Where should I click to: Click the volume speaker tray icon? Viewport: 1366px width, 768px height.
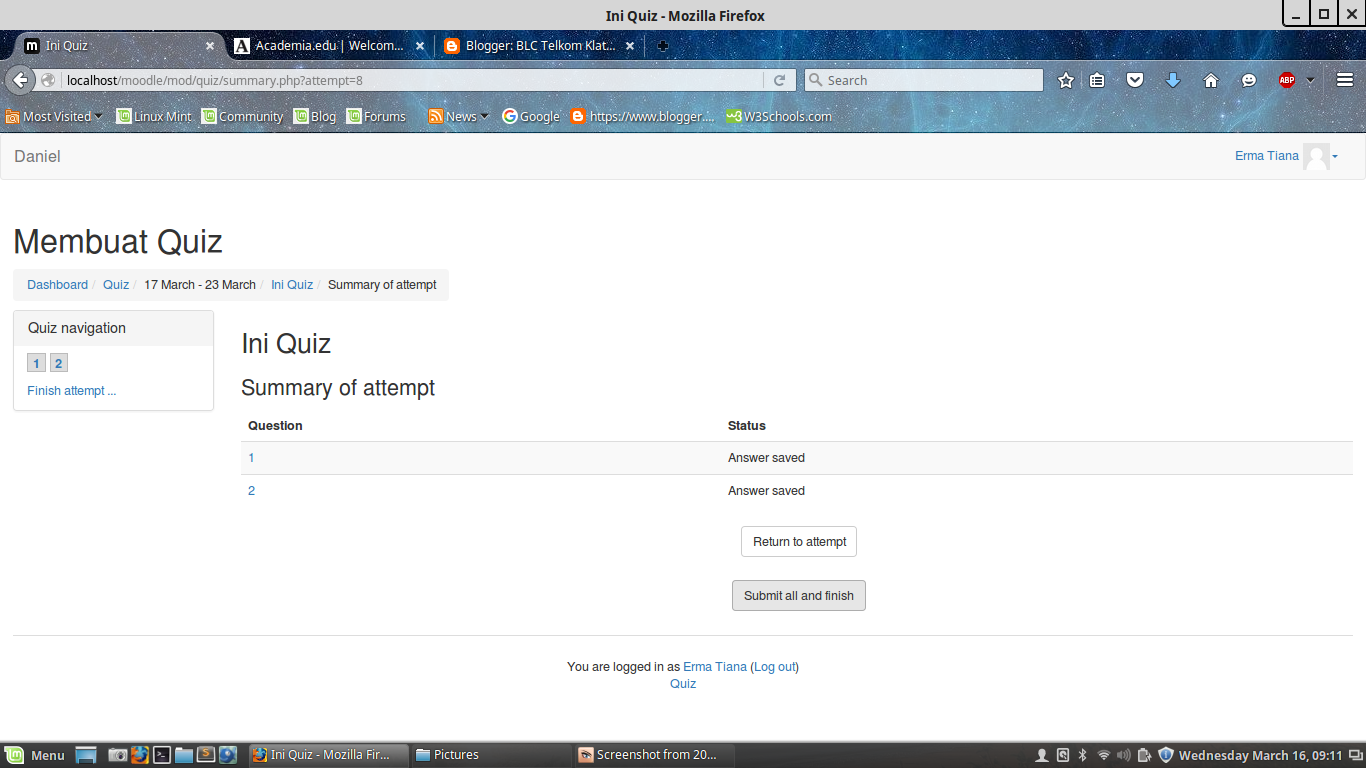1123,755
